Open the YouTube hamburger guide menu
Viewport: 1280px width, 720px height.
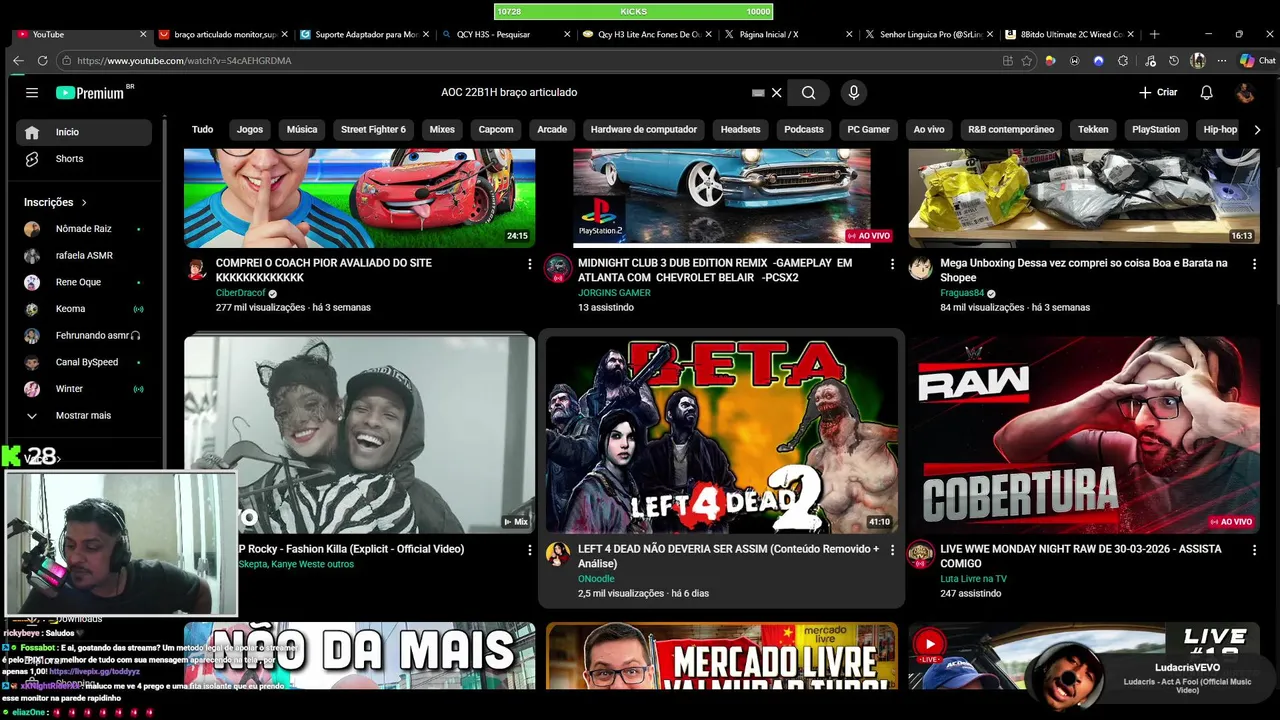(x=32, y=92)
